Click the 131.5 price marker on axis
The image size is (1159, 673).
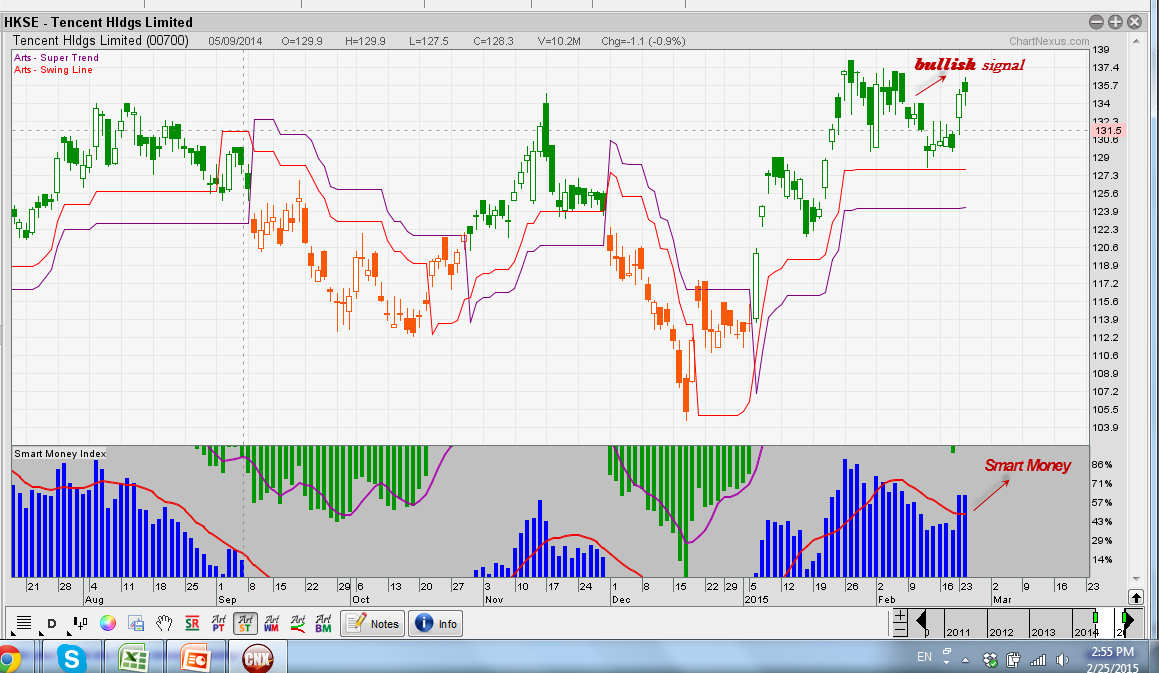pos(1108,131)
